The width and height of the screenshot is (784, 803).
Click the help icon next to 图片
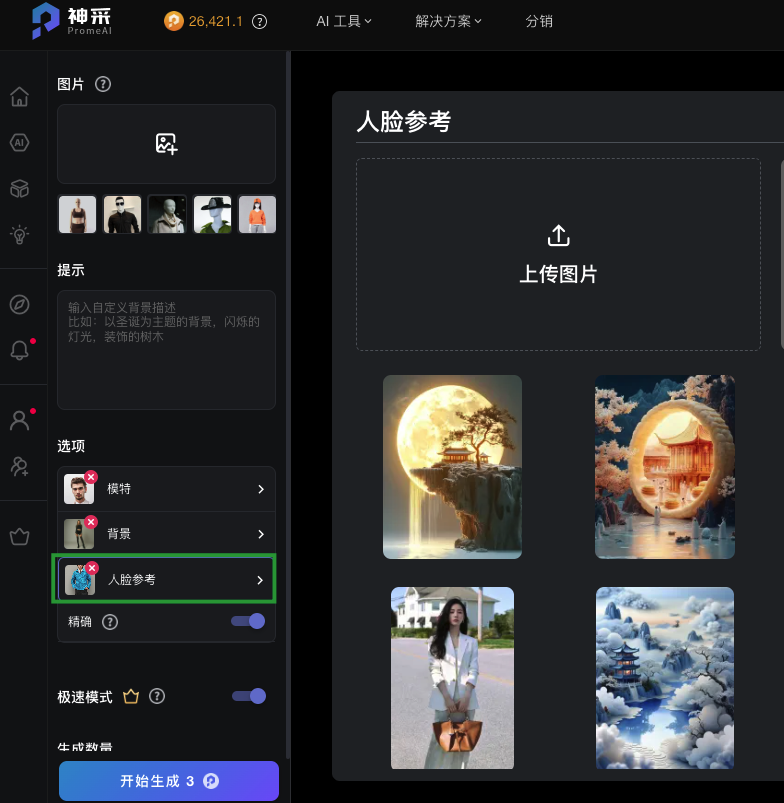pyautogui.click(x=102, y=85)
